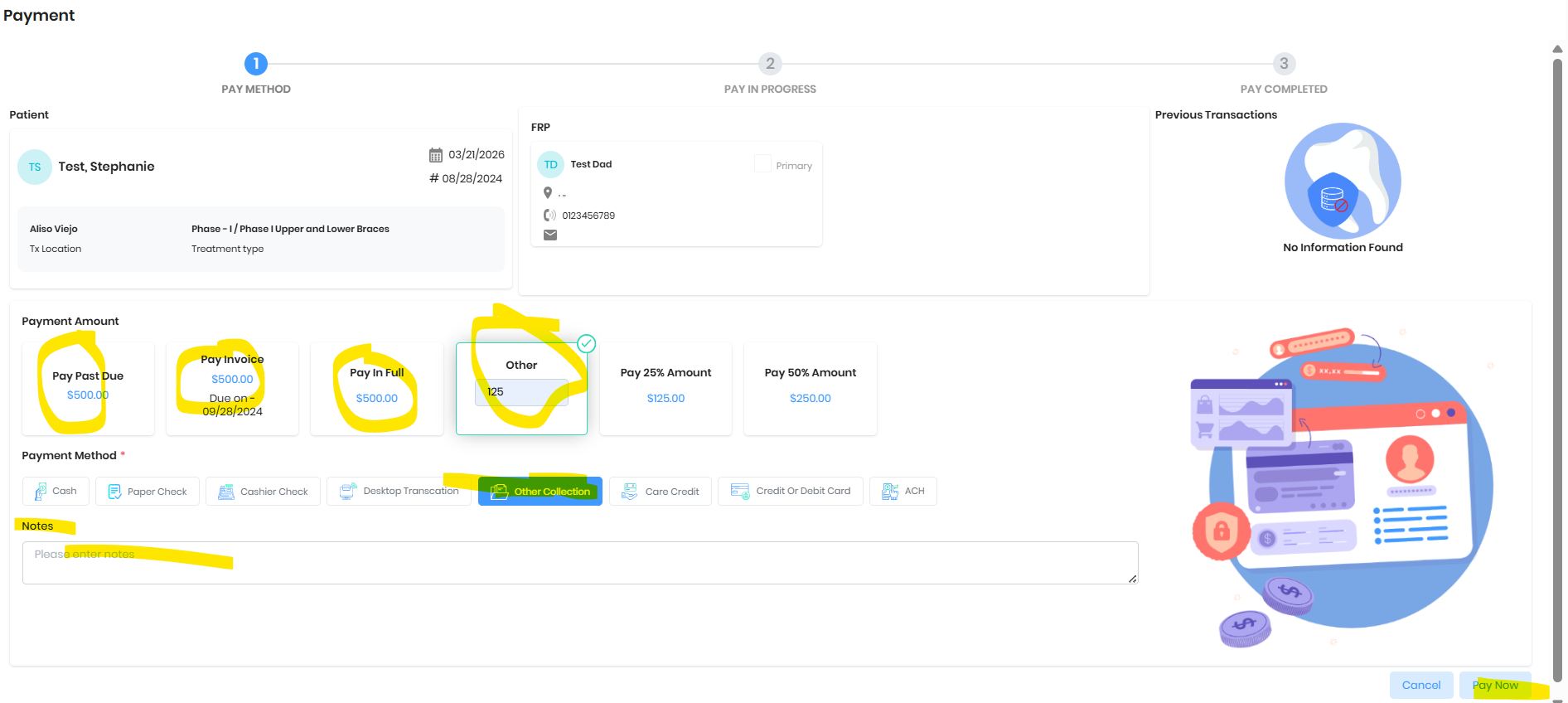Click the location pin icon in FRP
This screenshot has width=1568, height=703.
click(x=548, y=192)
